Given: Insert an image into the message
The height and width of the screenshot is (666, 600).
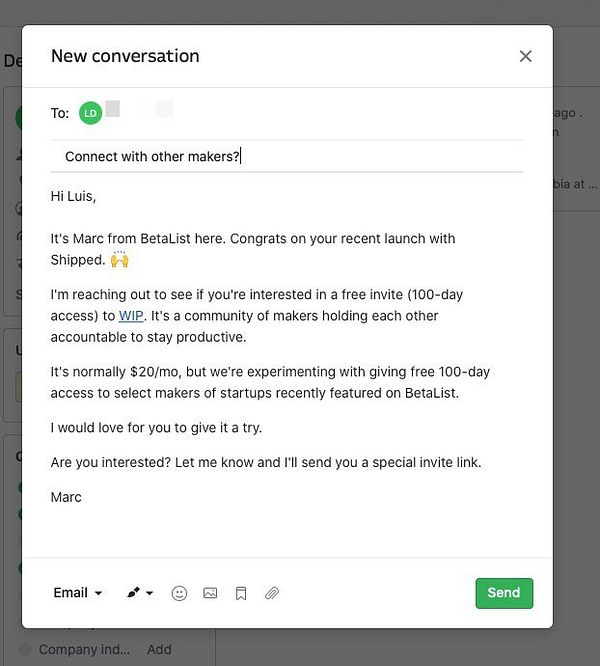Looking at the screenshot, I should pyautogui.click(x=210, y=593).
